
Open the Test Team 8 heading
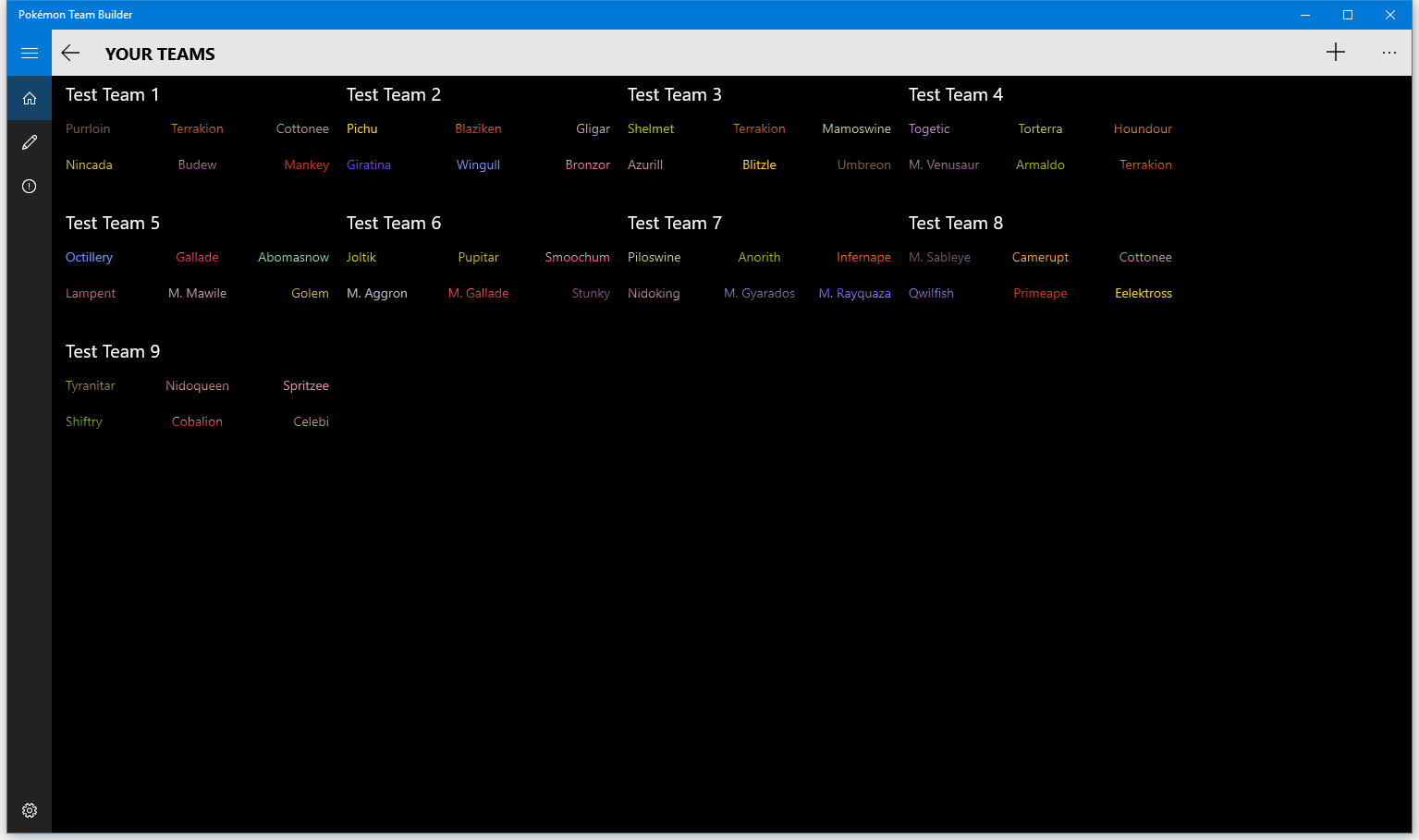click(956, 223)
